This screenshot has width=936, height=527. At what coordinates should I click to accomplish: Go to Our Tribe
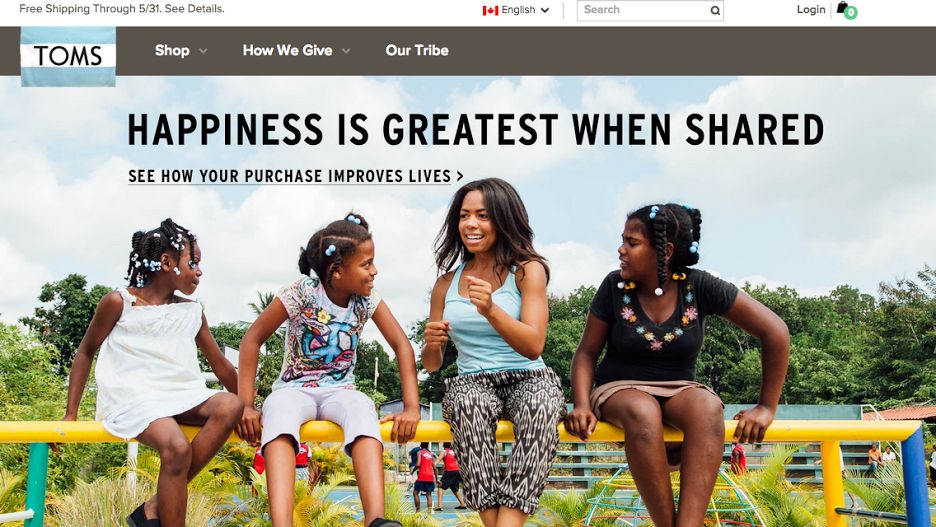click(x=417, y=51)
